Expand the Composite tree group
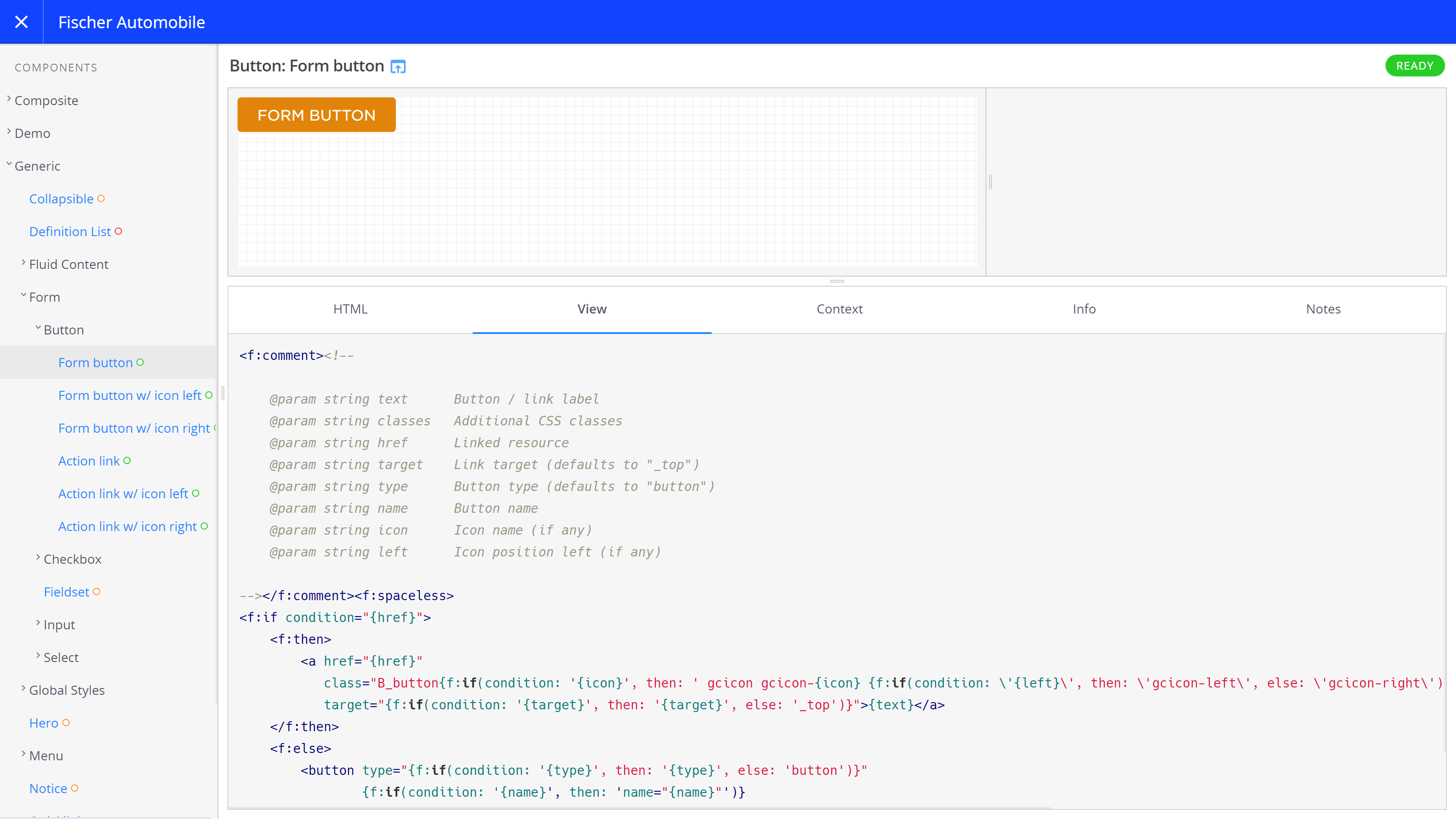 [x=46, y=101]
